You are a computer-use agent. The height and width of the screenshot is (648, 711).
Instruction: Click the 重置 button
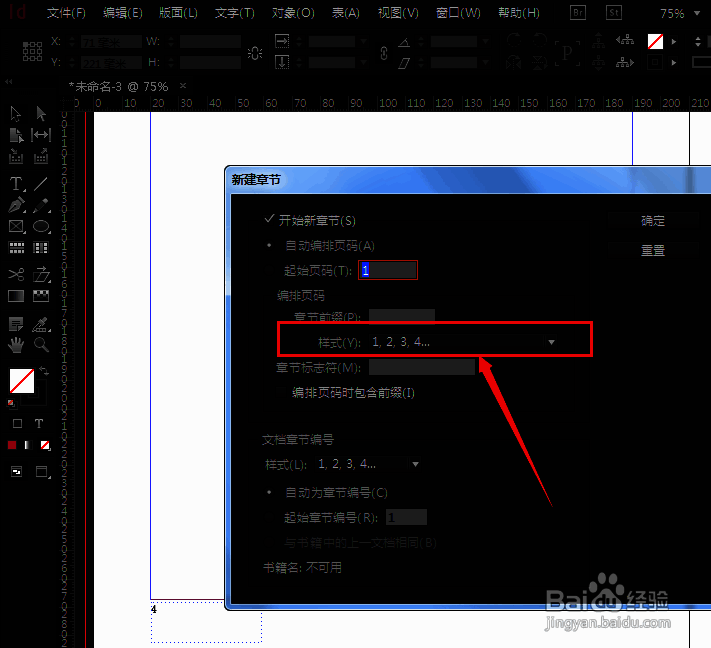pyautogui.click(x=653, y=250)
